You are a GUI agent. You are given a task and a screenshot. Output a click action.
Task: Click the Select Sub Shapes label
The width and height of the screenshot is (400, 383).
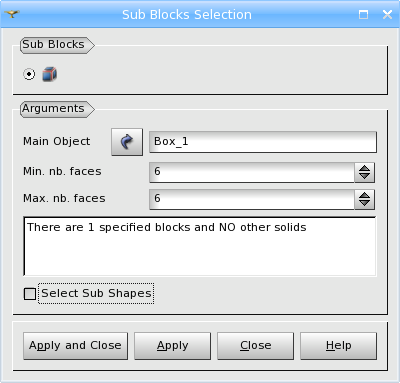tap(96, 293)
